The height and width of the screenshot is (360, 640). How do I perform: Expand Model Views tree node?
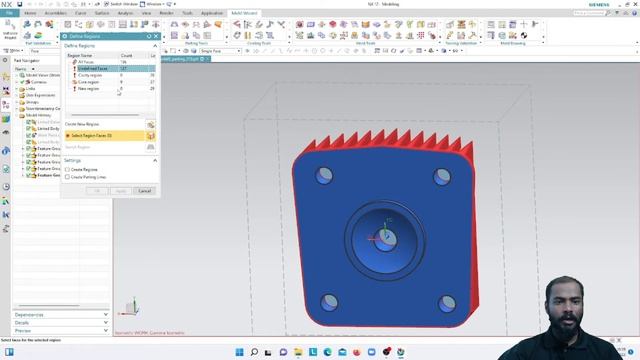[17, 76]
